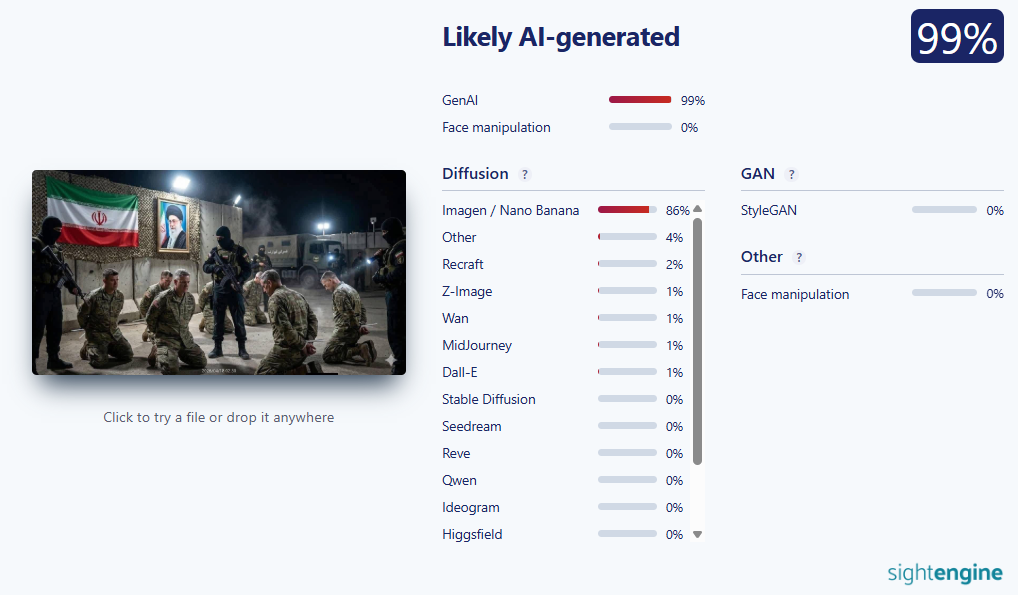Image resolution: width=1018 pixels, height=595 pixels.
Task: Select the MidJourney row label
Action: (477, 345)
